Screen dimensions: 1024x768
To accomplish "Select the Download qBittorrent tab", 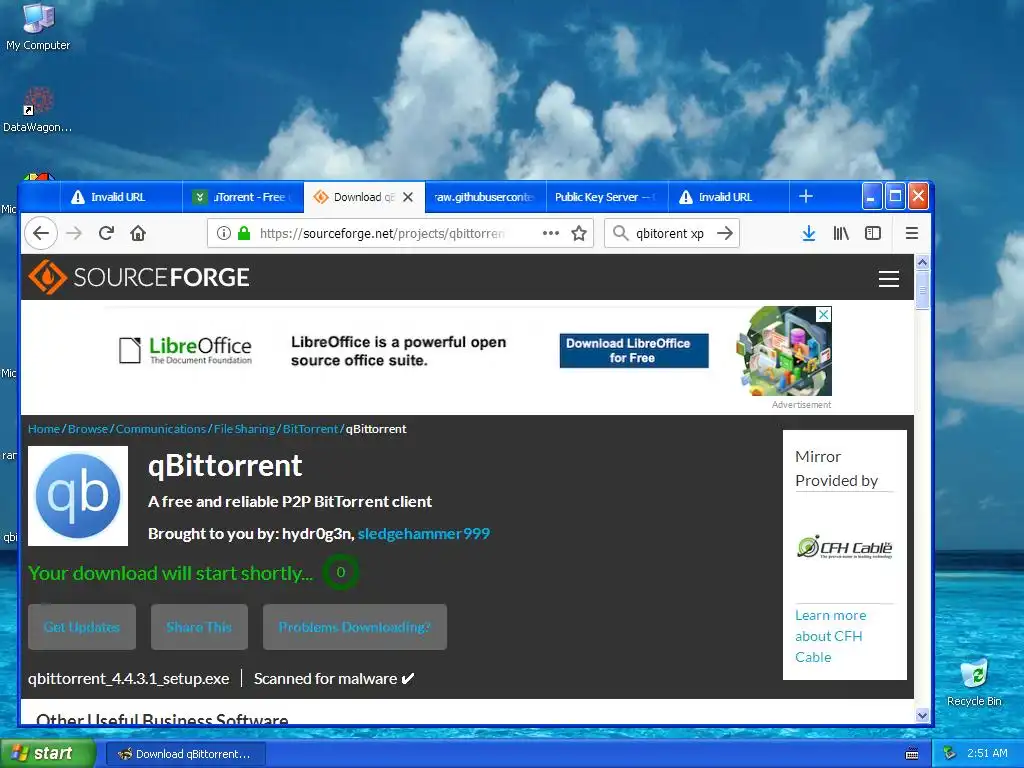I will pos(364,197).
